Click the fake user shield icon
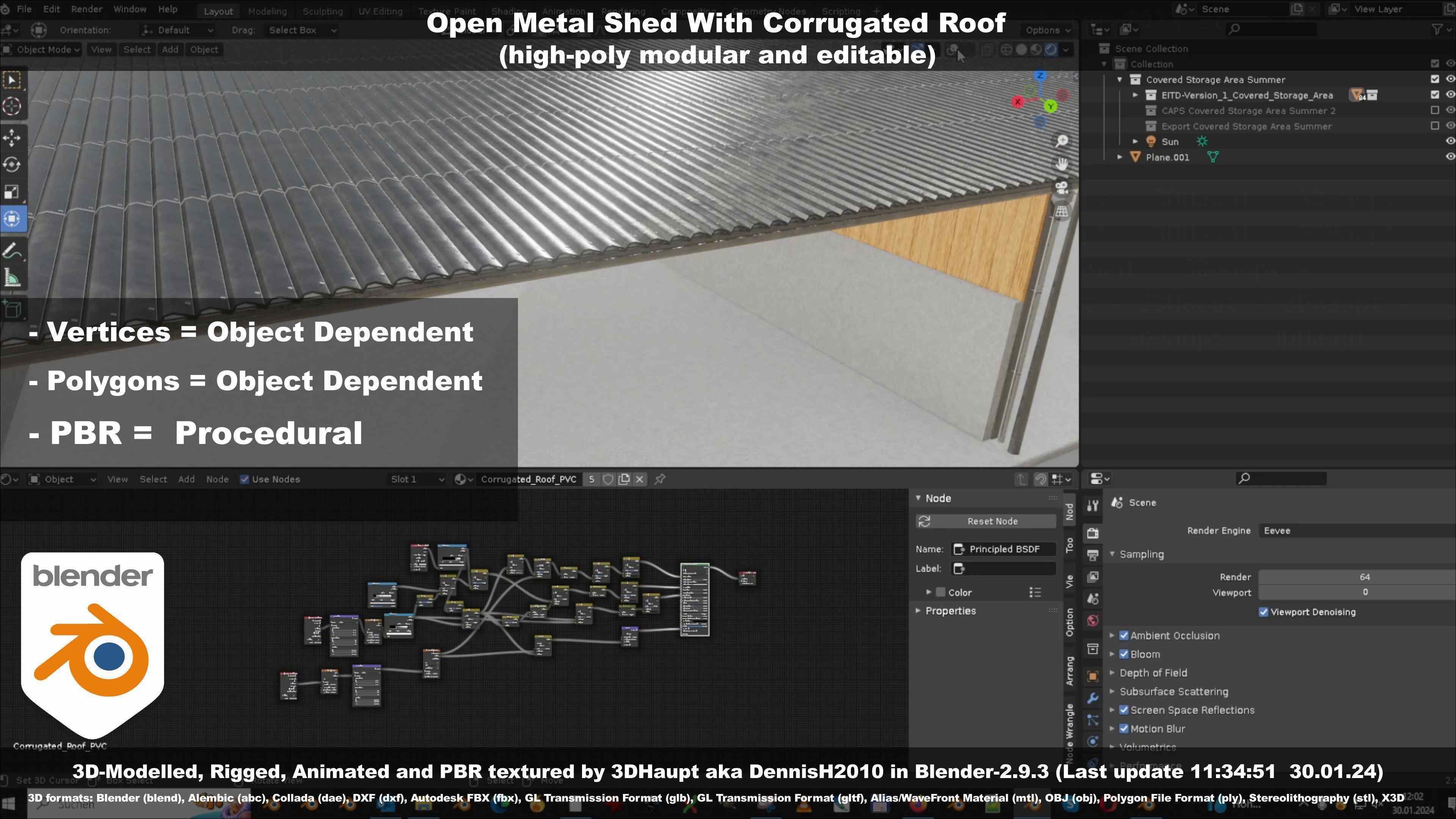 [x=608, y=479]
